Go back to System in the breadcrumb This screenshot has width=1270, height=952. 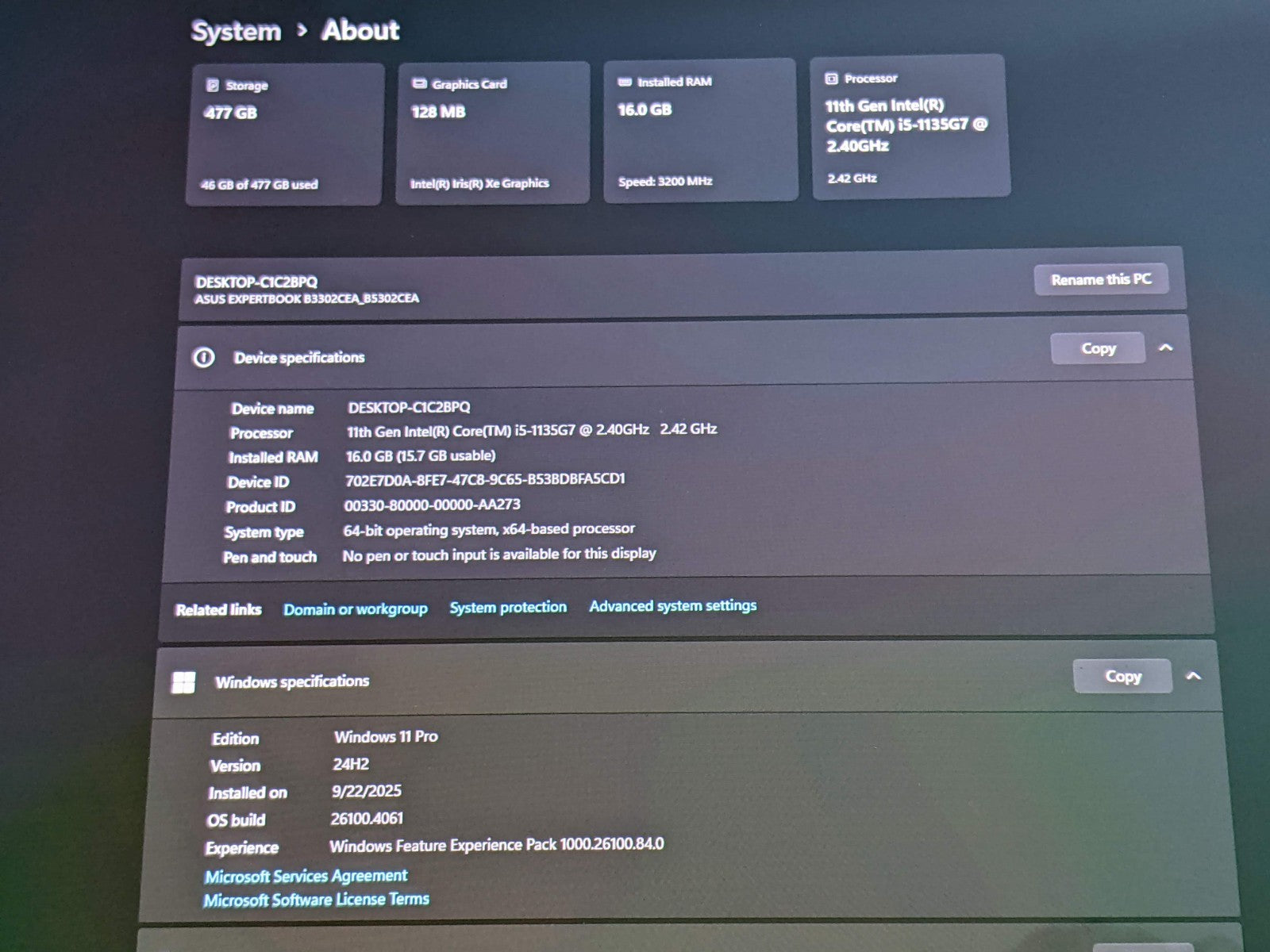[x=236, y=32]
